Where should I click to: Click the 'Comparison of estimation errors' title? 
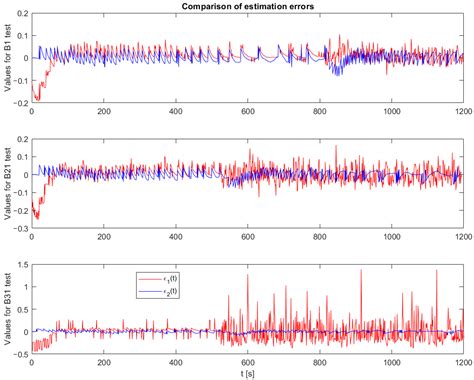click(248, 6)
